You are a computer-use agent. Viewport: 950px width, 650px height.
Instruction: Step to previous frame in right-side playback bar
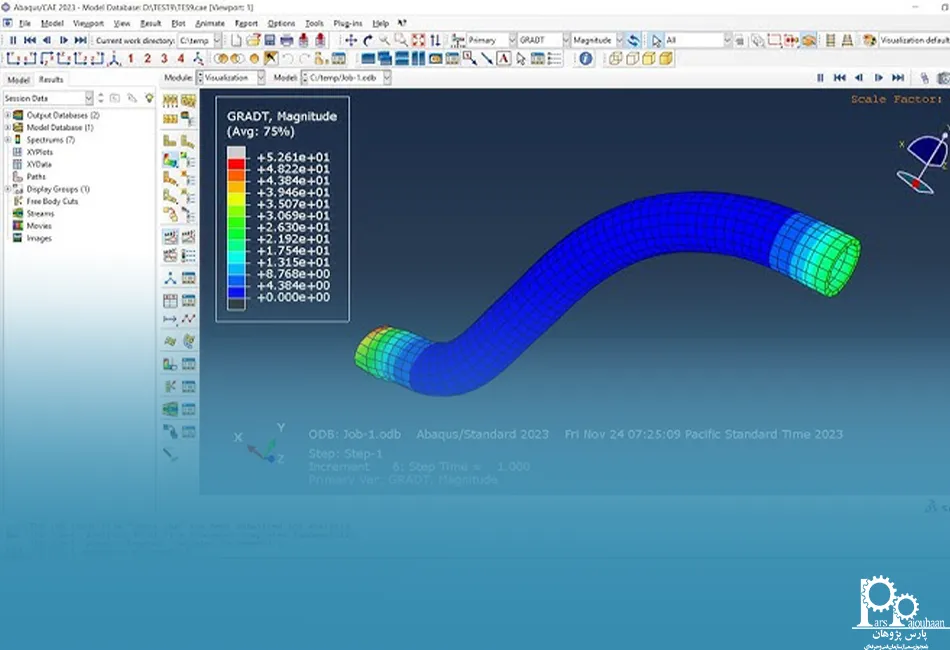[859, 78]
